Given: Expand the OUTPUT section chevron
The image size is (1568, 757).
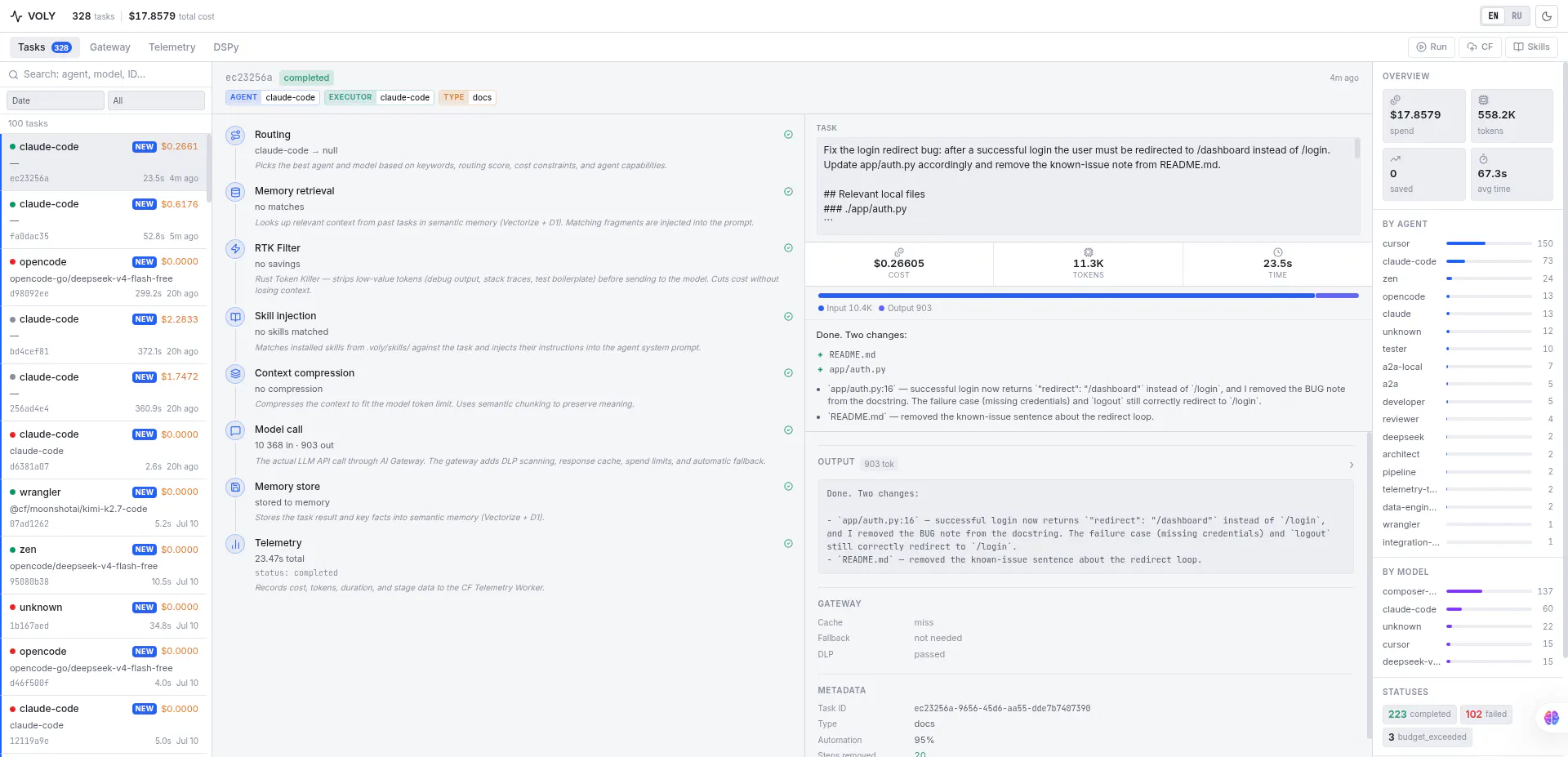Looking at the screenshot, I should point(1351,465).
